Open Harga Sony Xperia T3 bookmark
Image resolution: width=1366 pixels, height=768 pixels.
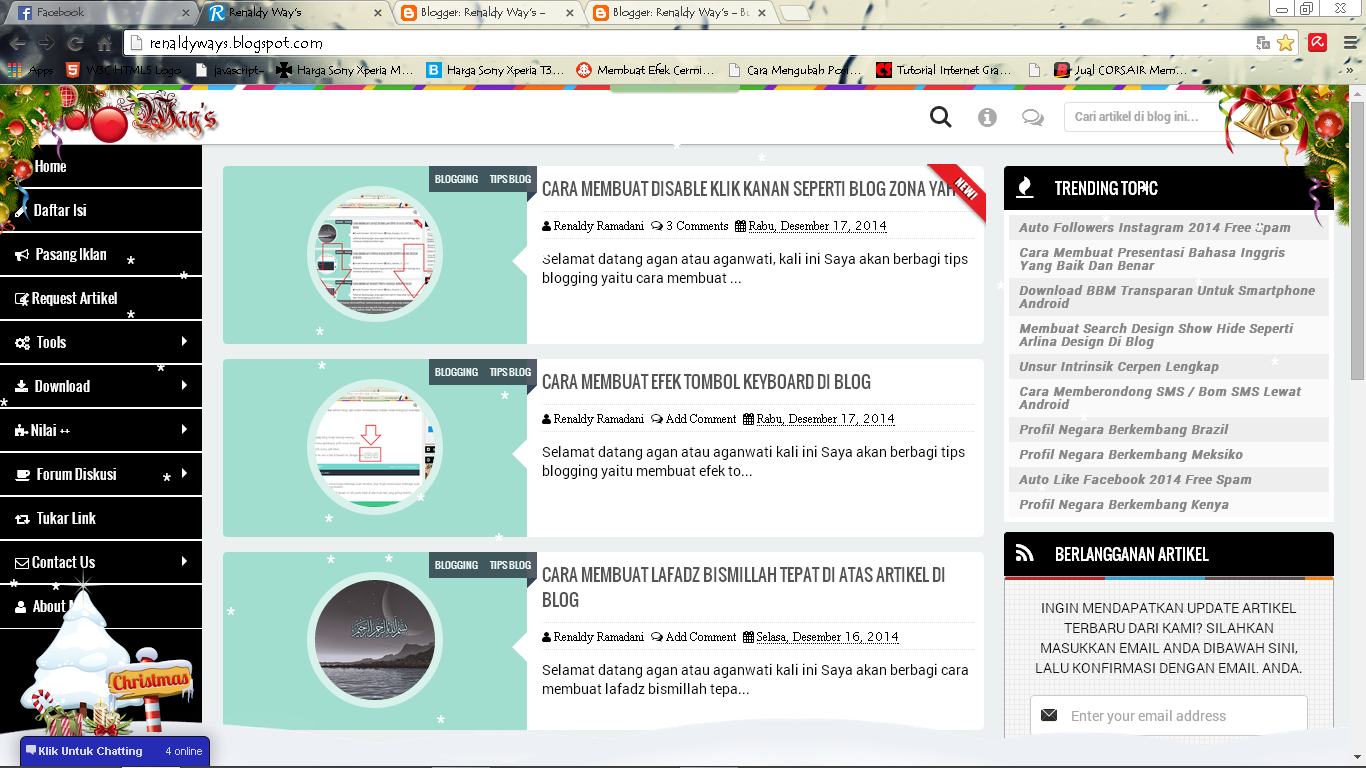pyautogui.click(x=495, y=70)
